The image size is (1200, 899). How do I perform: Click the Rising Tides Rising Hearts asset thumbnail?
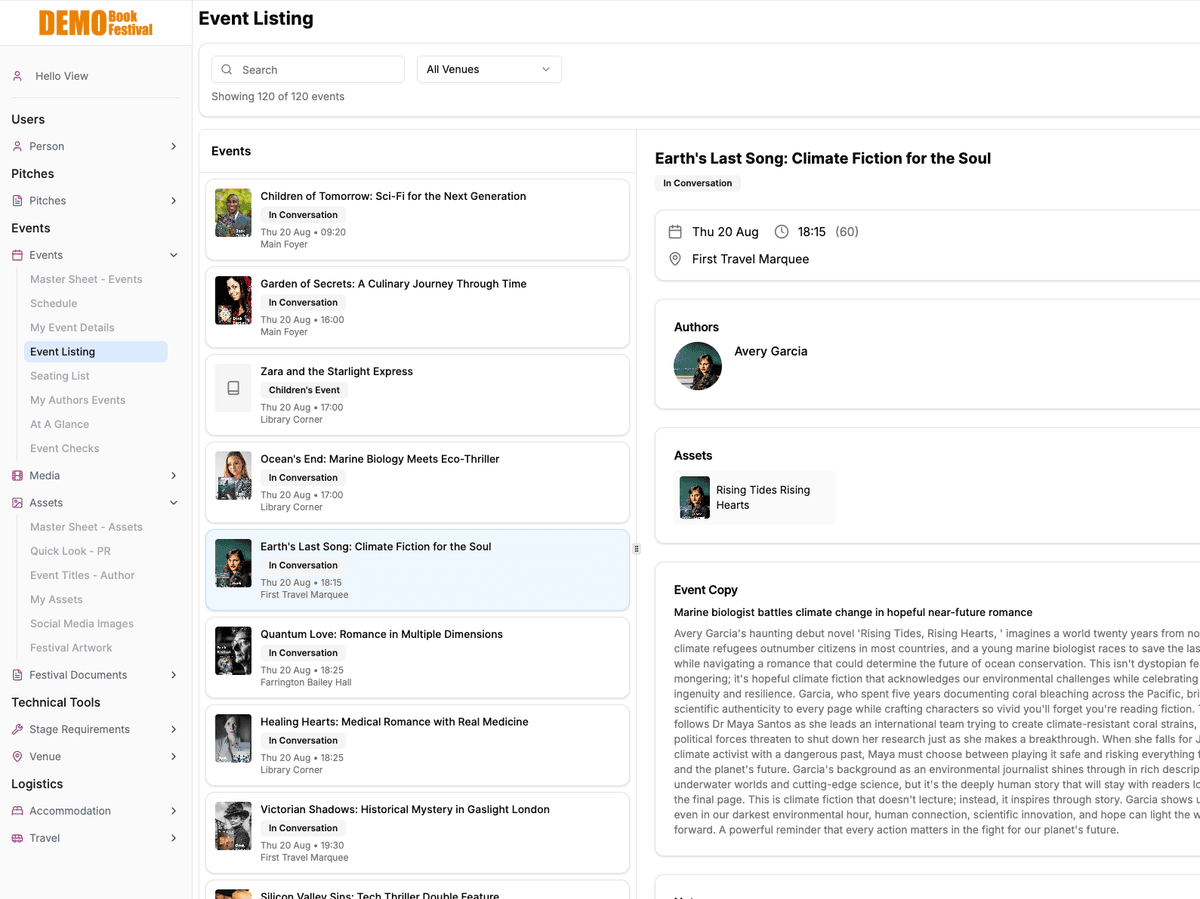(694, 497)
